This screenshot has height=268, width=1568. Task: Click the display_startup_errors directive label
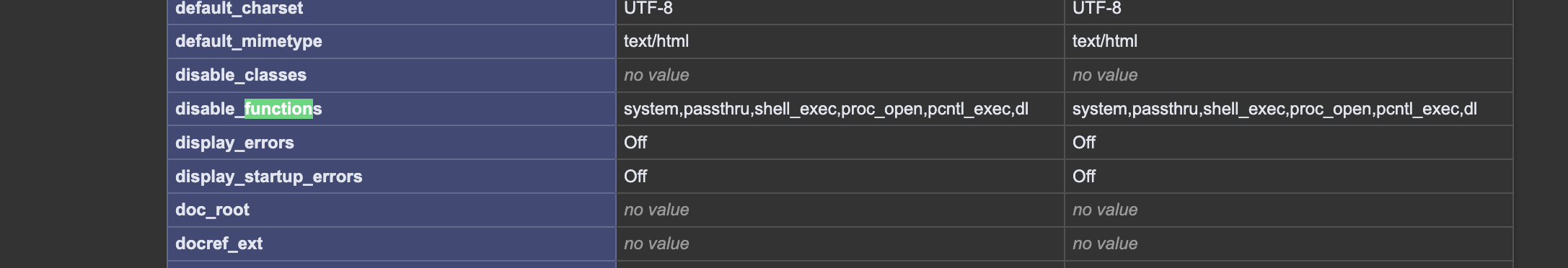tap(268, 177)
